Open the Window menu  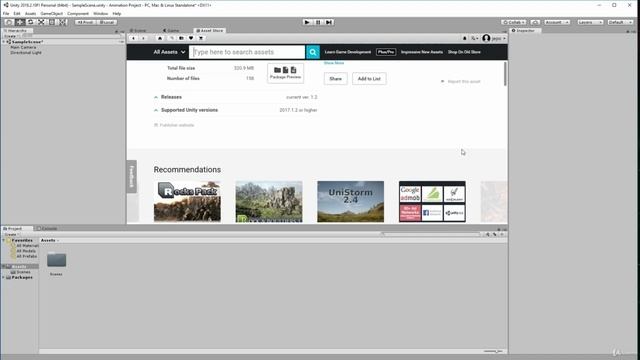[100, 13]
